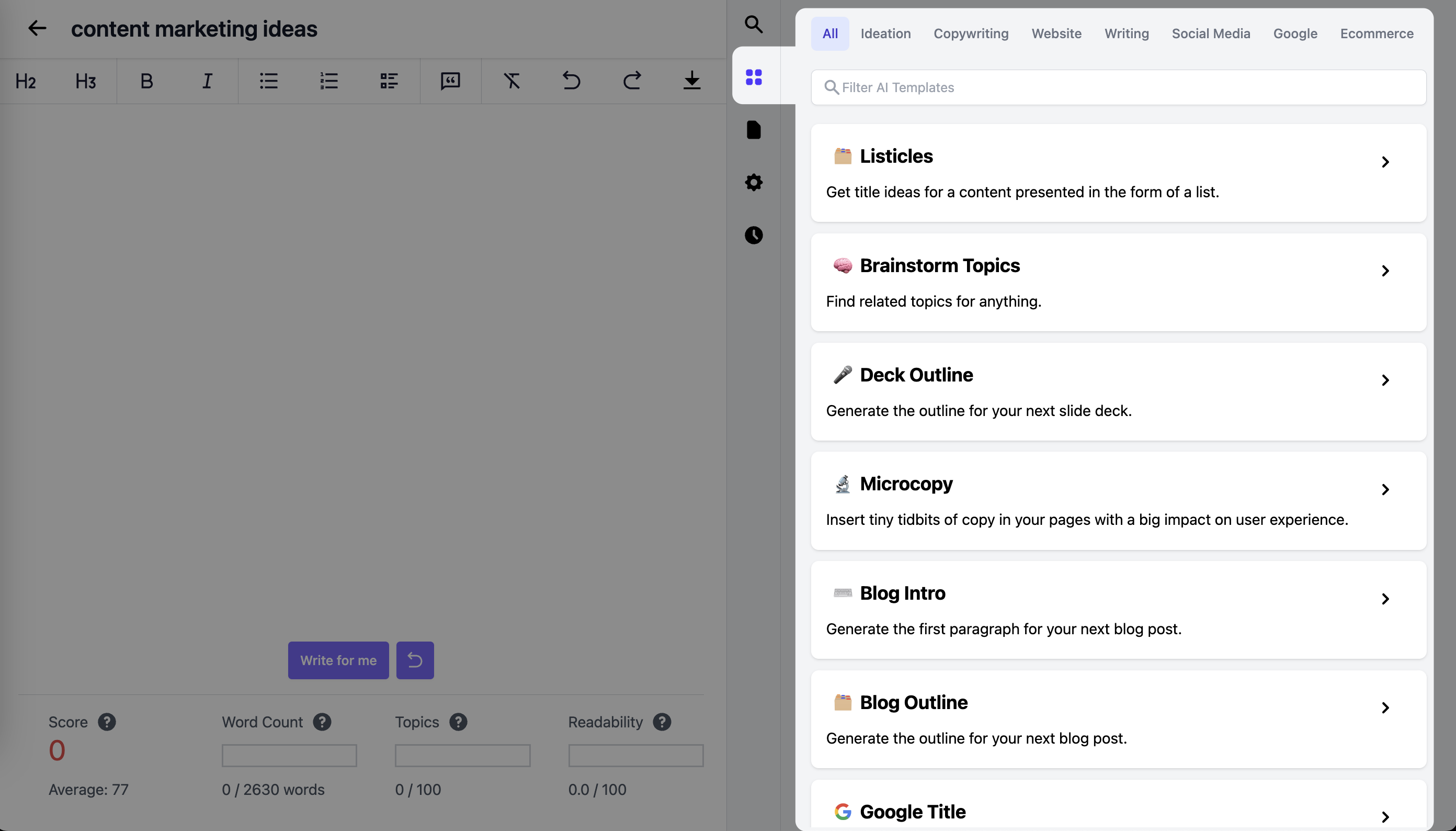Expand the Brainstorm Topics chevron
Viewport: 1456px width, 831px height.
(1385, 271)
